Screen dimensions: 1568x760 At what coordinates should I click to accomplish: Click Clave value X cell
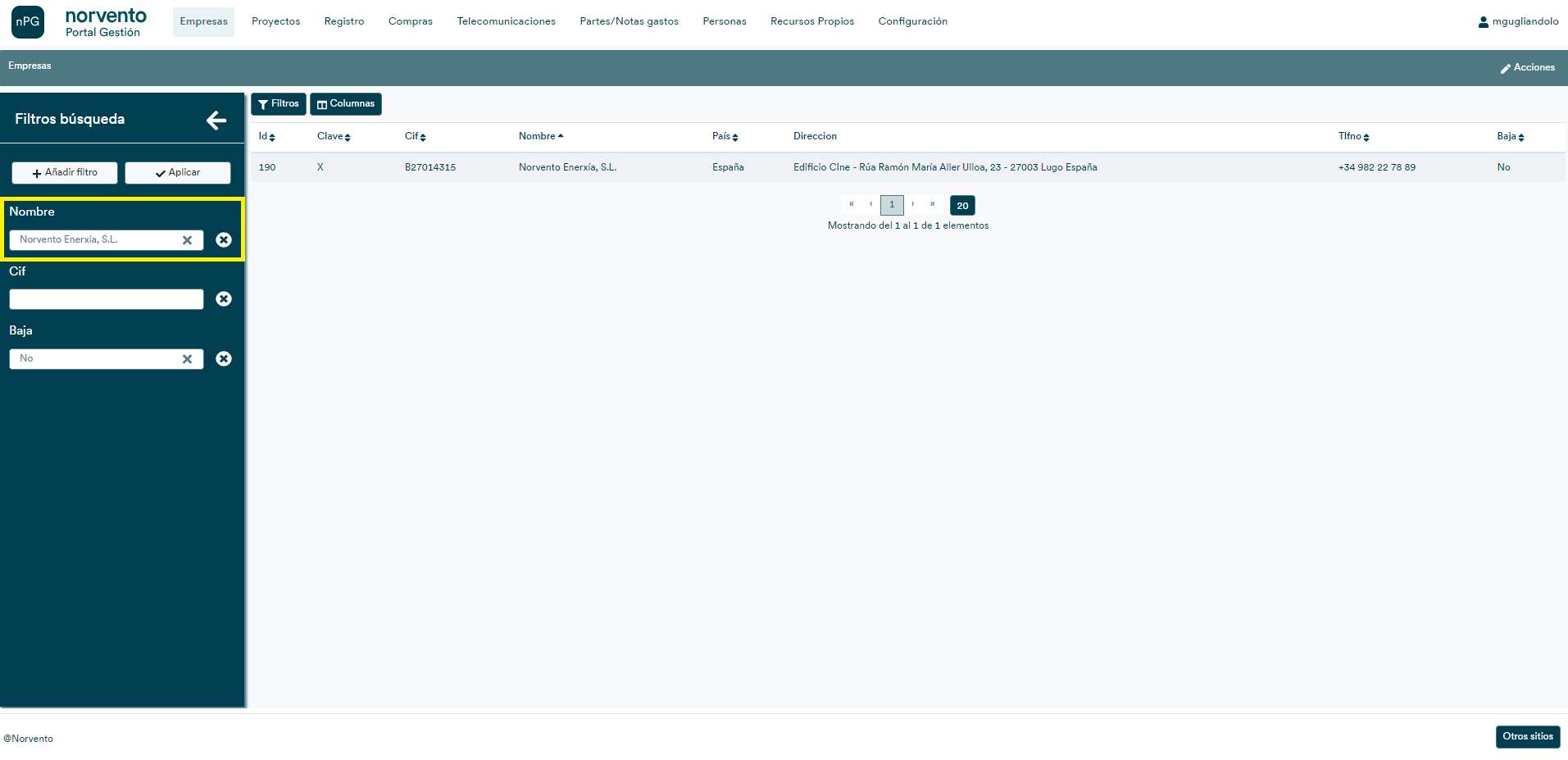click(320, 167)
